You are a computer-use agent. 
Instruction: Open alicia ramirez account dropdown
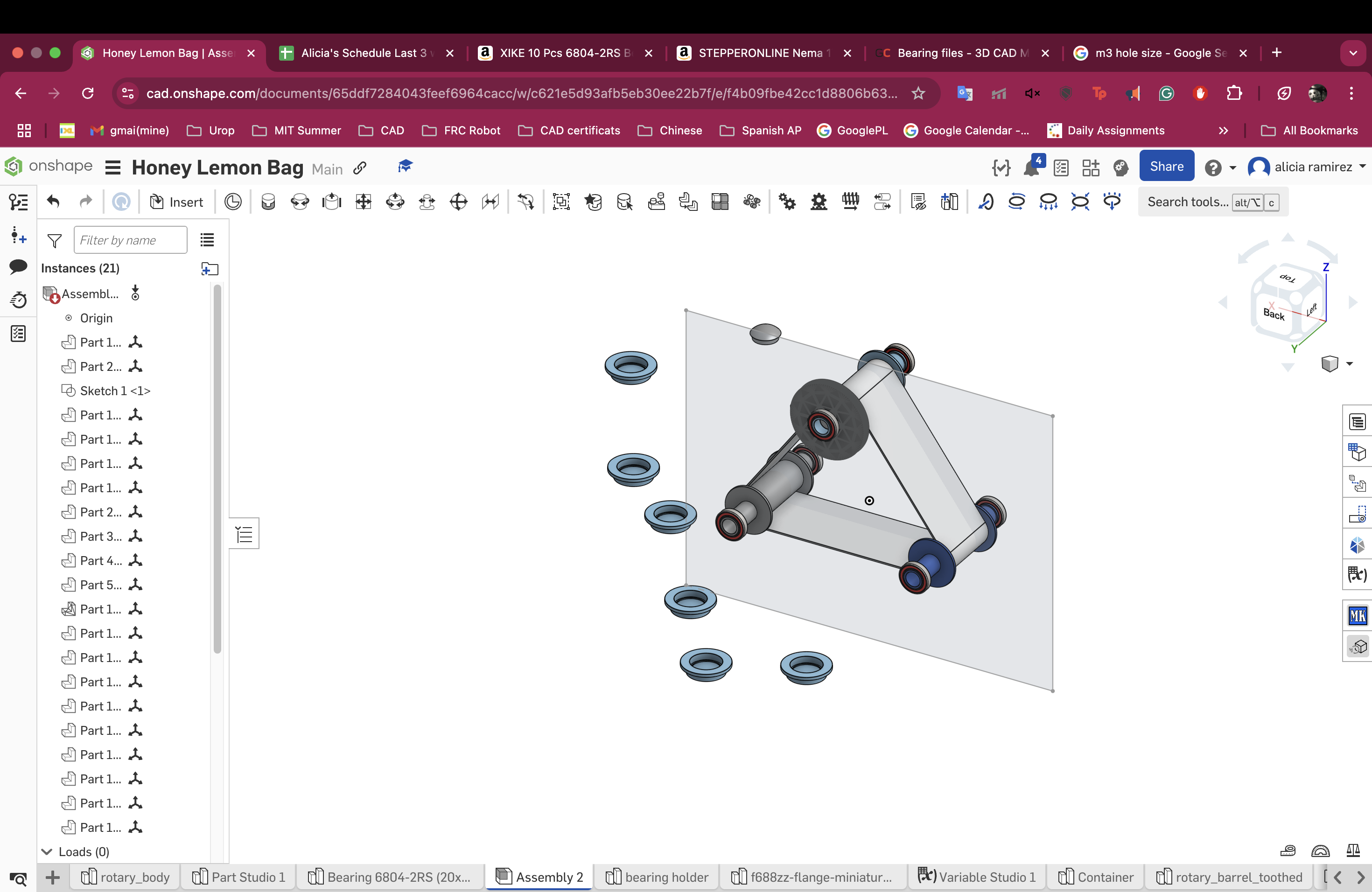[x=1307, y=167]
